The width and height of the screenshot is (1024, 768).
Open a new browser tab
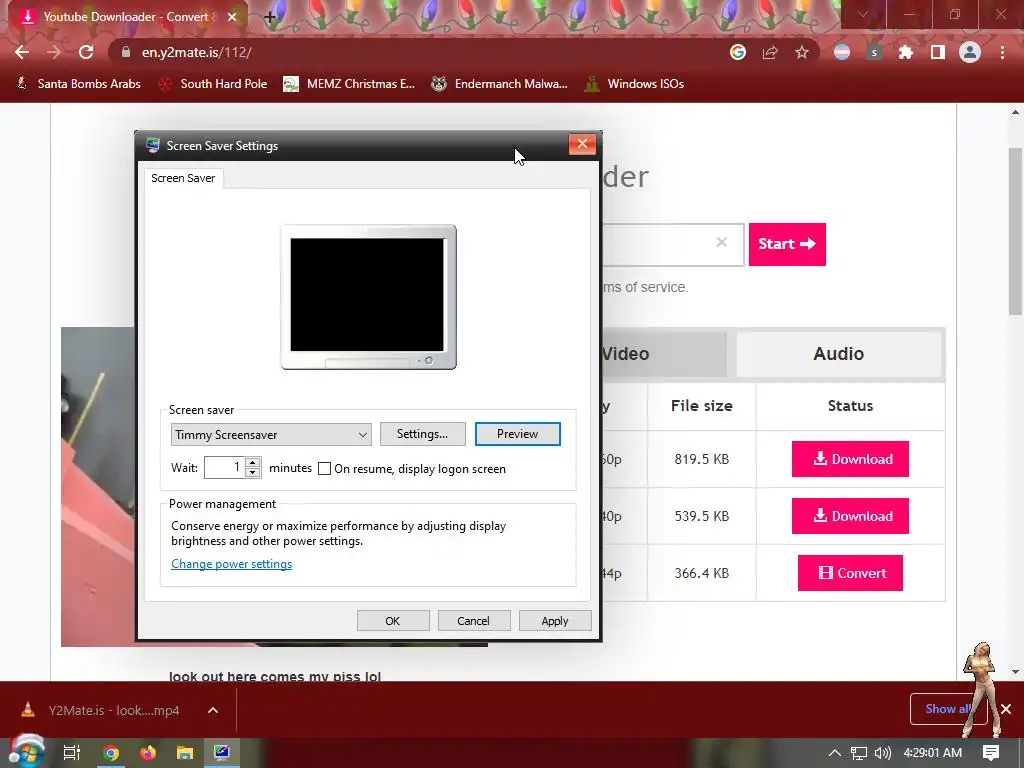coord(270,18)
